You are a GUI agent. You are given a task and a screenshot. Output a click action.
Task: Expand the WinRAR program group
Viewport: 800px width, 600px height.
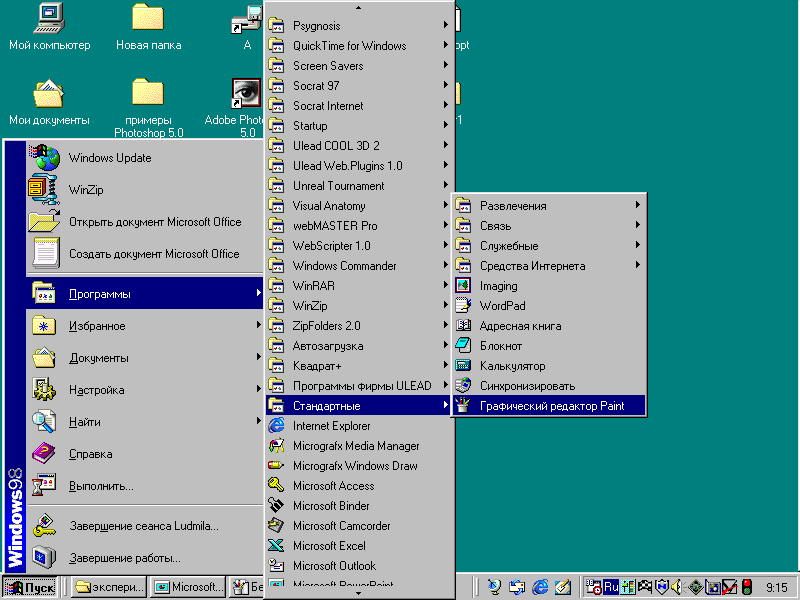pos(359,286)
